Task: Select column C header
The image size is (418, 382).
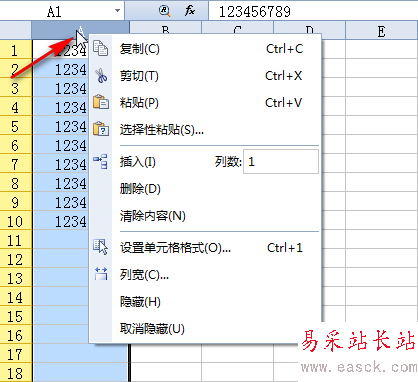Action: pyautogui.click(x=237, y=27)
